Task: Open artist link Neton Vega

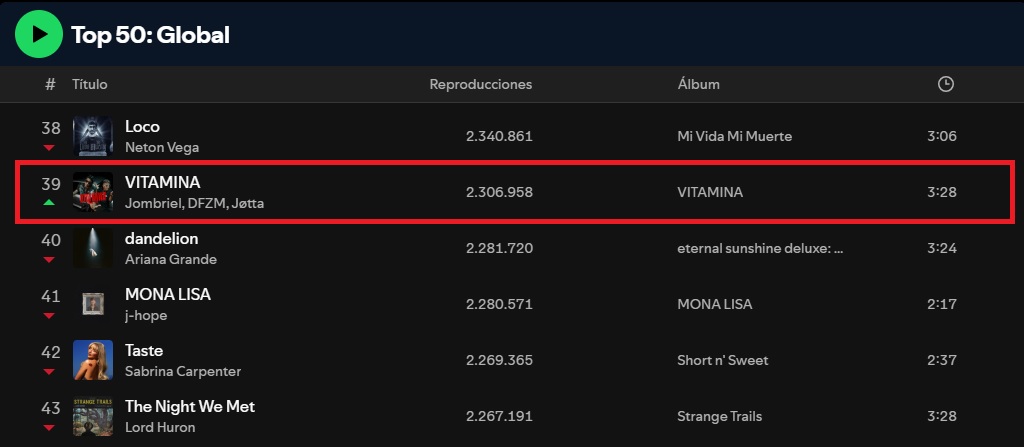Action: [162, 148]
